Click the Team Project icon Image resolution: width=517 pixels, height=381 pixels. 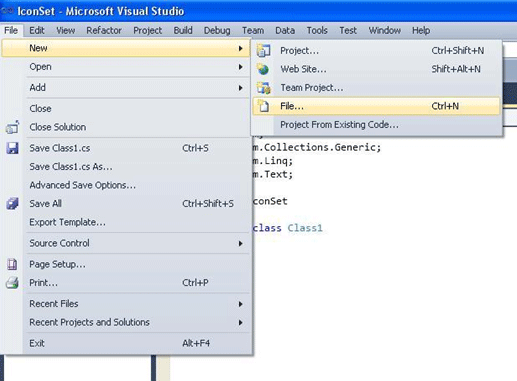coord(263,88)
